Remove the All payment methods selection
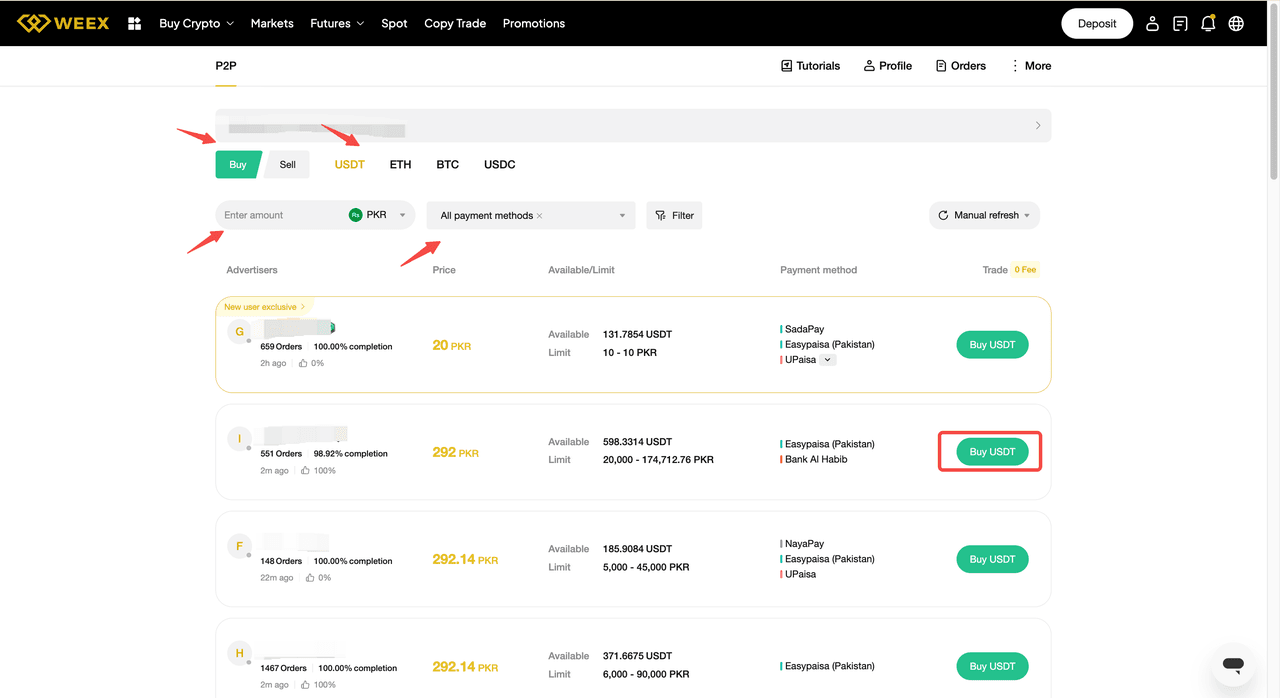Image resolution: width=1280 pixels, height=698 pixels. click(x=540, y=216)
